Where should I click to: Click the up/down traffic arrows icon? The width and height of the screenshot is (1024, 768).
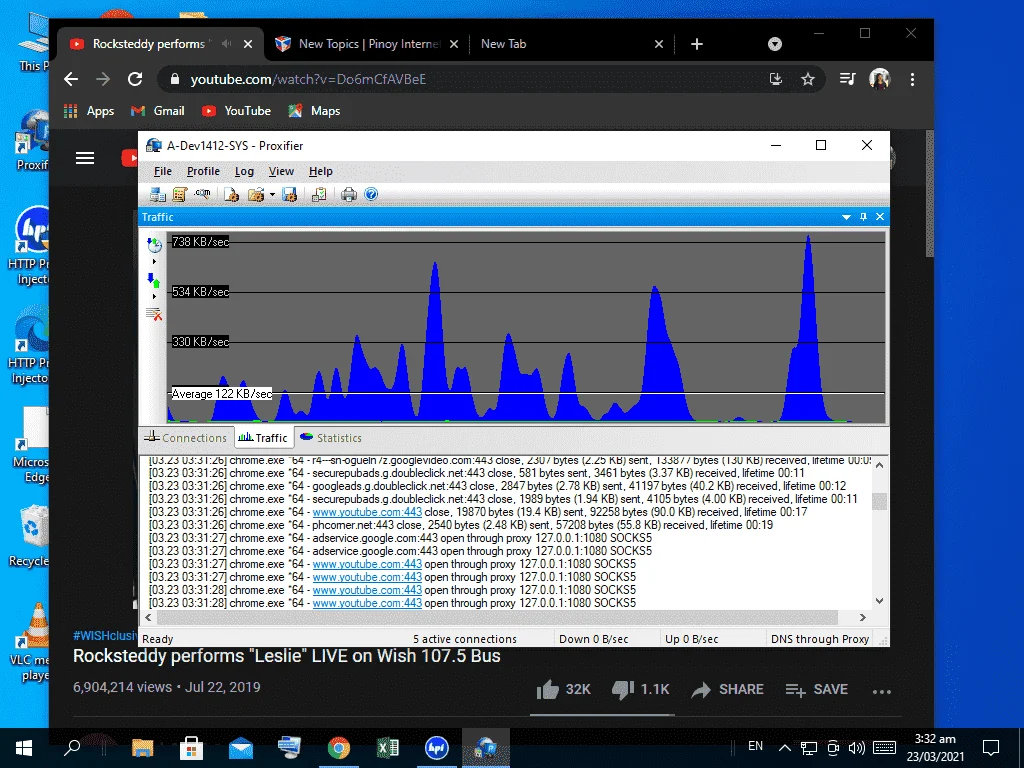(154, 280)
